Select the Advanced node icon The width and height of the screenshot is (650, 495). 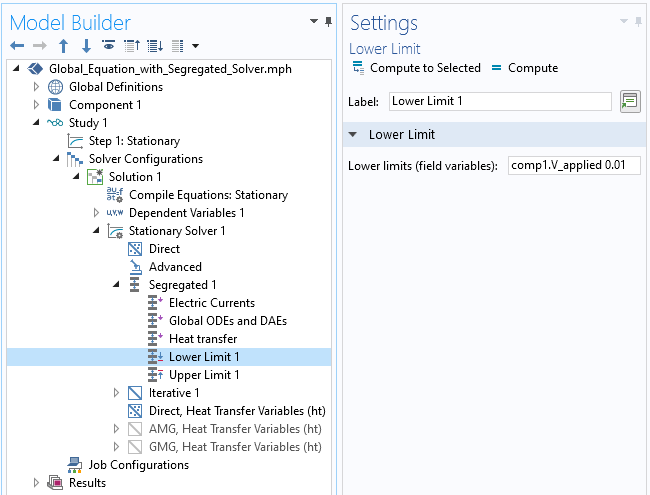[135, 267]
